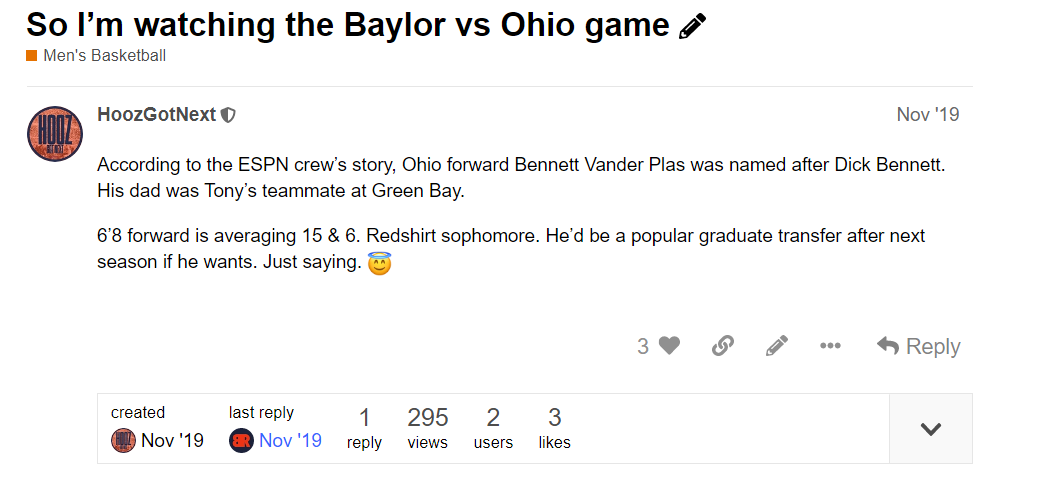
Task: Click orange category color square
Action: pyautogui.click(x=31, y=55)
